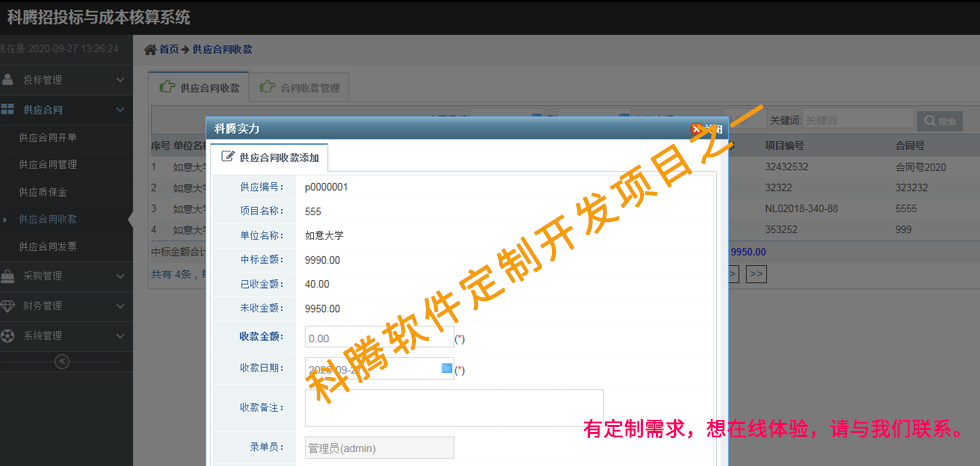The width and height of the screenshot is (980, 466).
Task: Click the 系统管理 soccer ball icon
Action: 8,335
